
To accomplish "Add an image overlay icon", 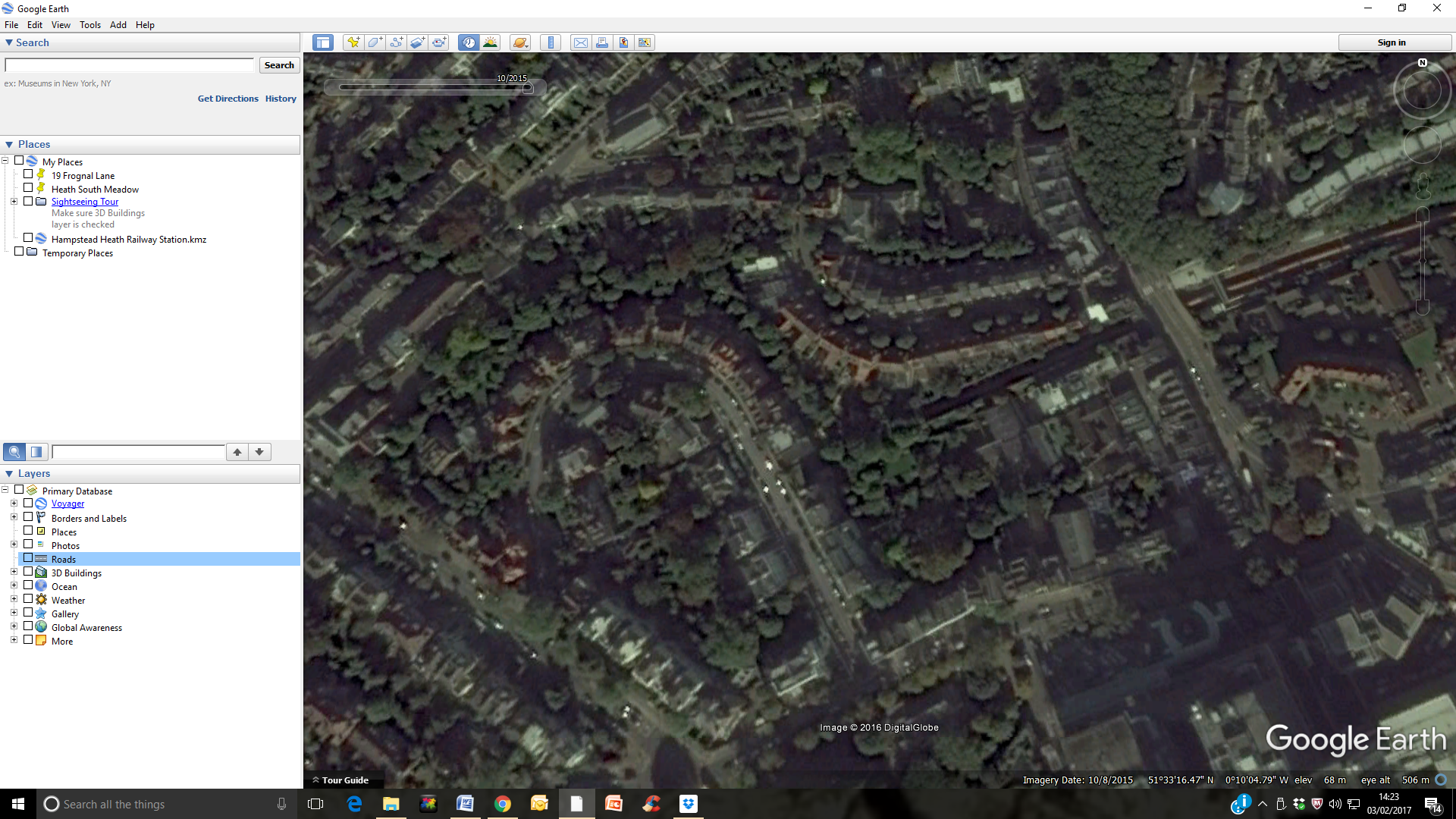I will [x=418, y=42].
